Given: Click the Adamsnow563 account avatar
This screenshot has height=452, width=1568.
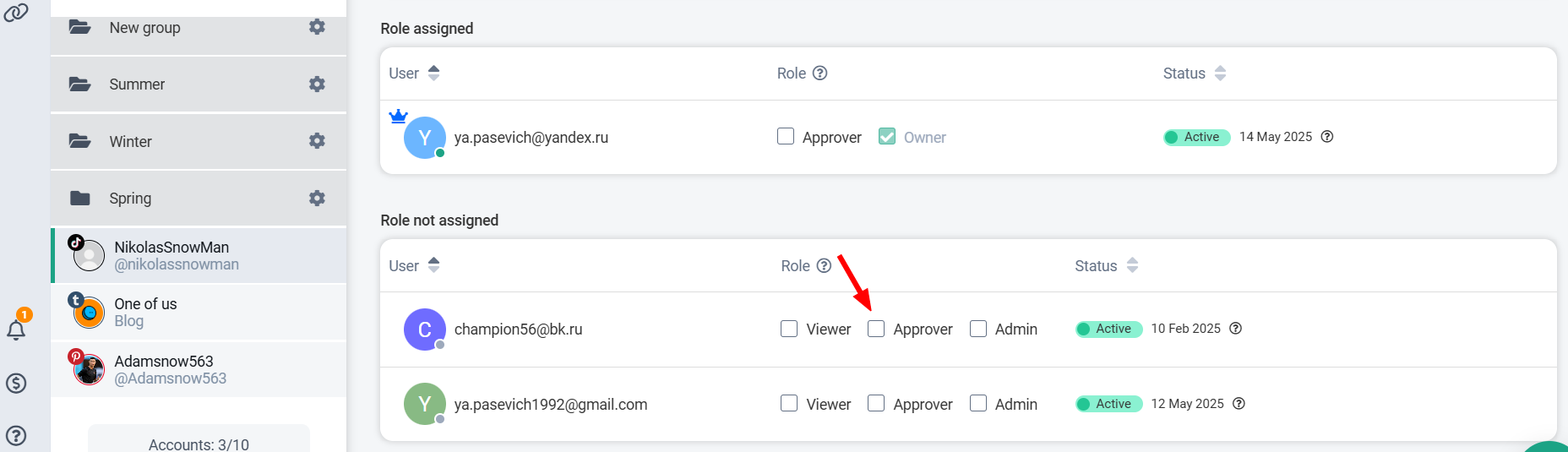Looking at the screenshot, I should [x=89, y=369].
